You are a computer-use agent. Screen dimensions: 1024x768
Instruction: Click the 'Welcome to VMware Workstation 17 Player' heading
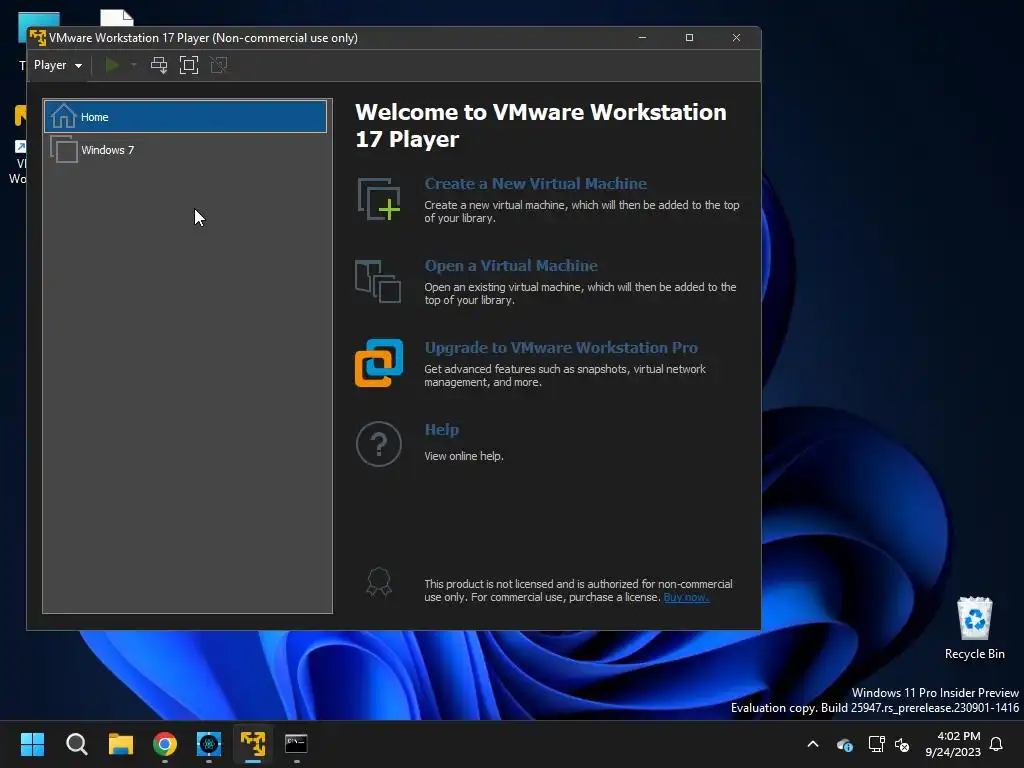click(541, 125)
